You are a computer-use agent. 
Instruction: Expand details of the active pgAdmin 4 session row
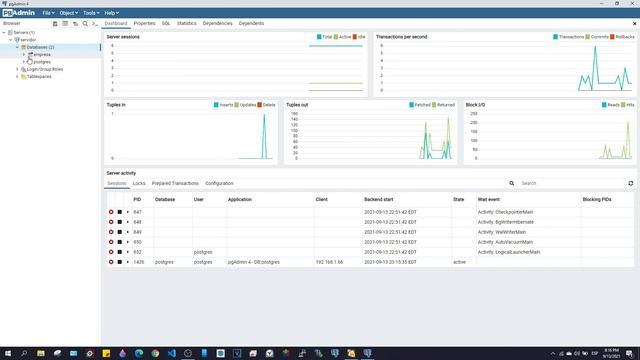click(x=127, y=262)
